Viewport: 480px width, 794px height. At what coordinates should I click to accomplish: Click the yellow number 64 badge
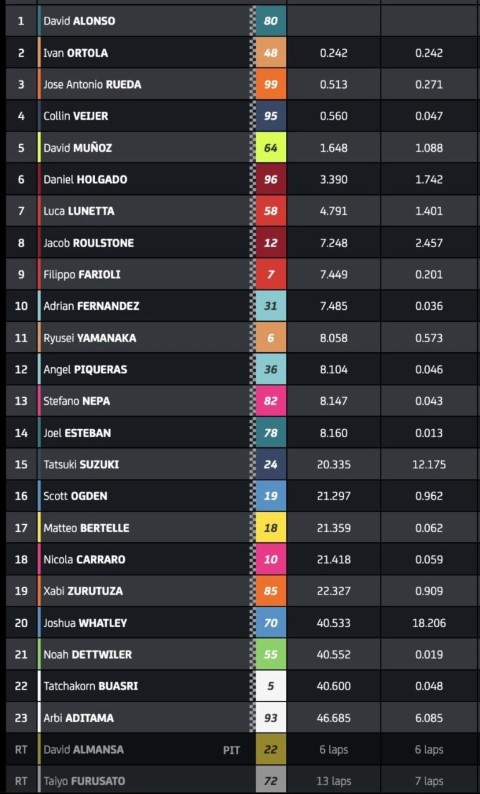(x=270, y=148)
